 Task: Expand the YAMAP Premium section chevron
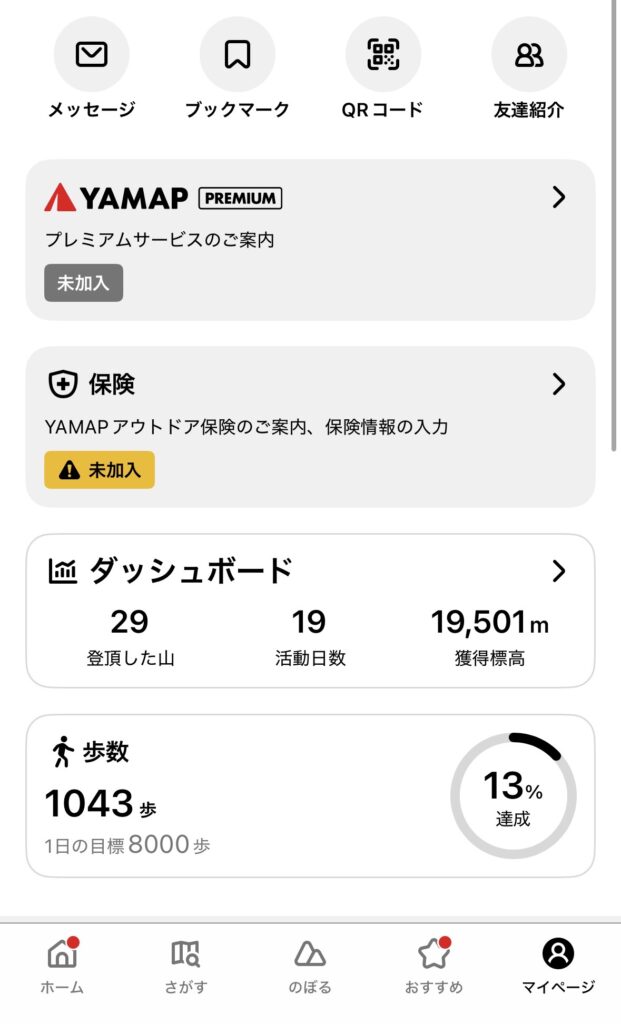tap(559, 198)
